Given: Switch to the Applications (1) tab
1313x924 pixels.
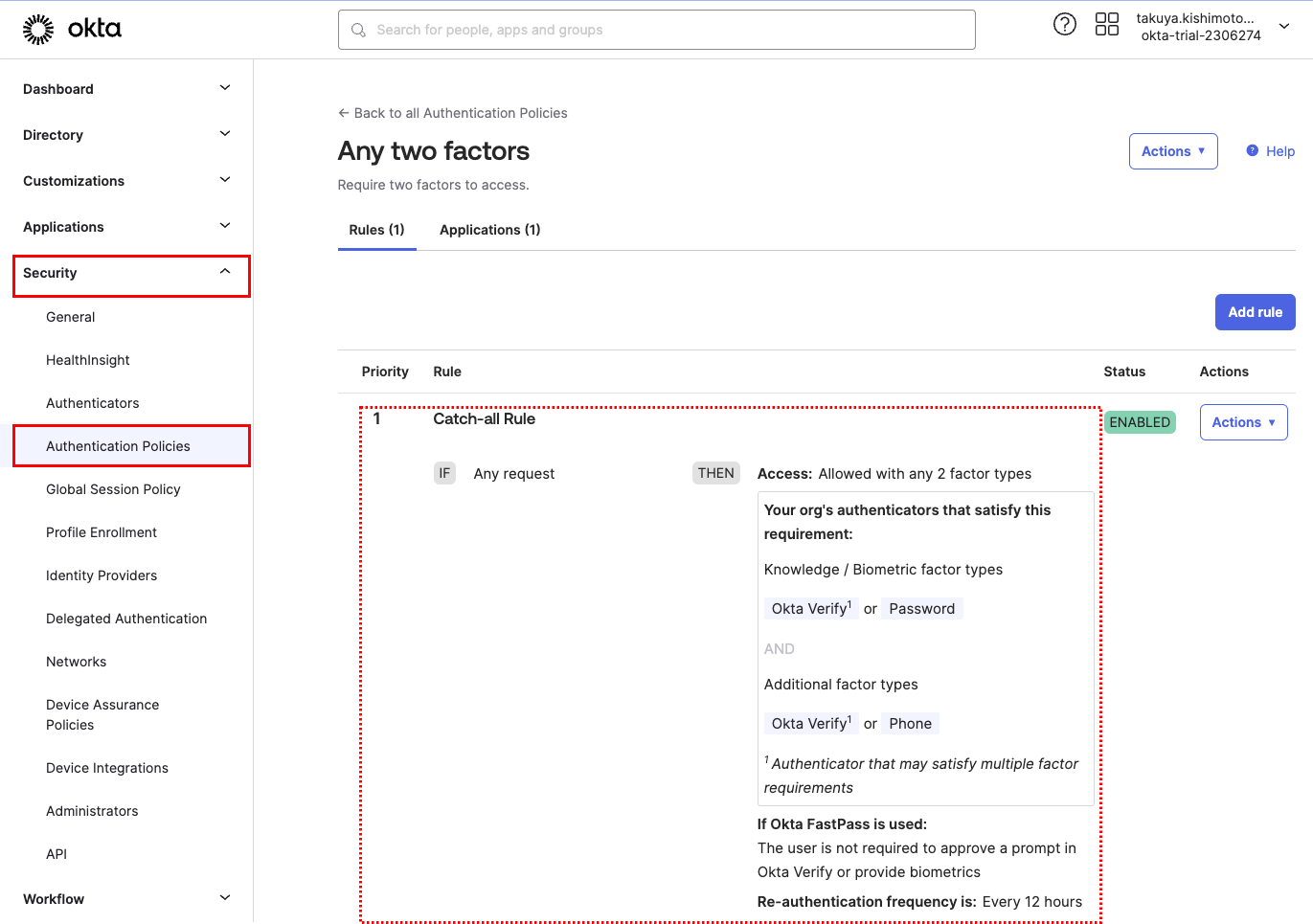Looking at the screenshot, I should (489, 230).
